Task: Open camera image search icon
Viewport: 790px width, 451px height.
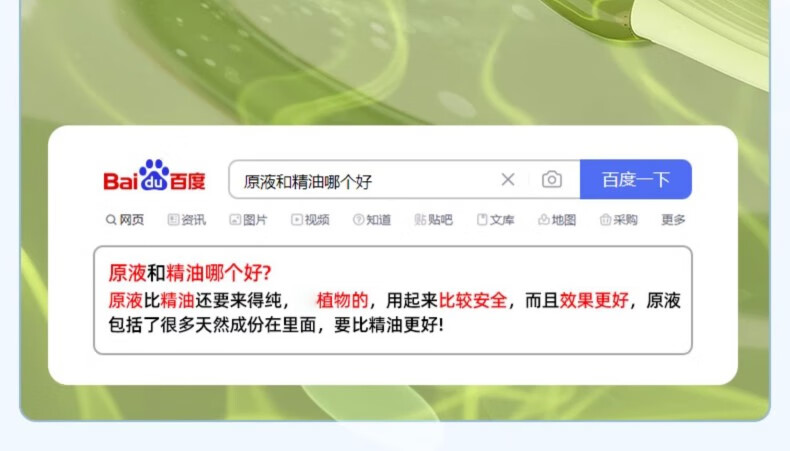Action: click(552, 179)
